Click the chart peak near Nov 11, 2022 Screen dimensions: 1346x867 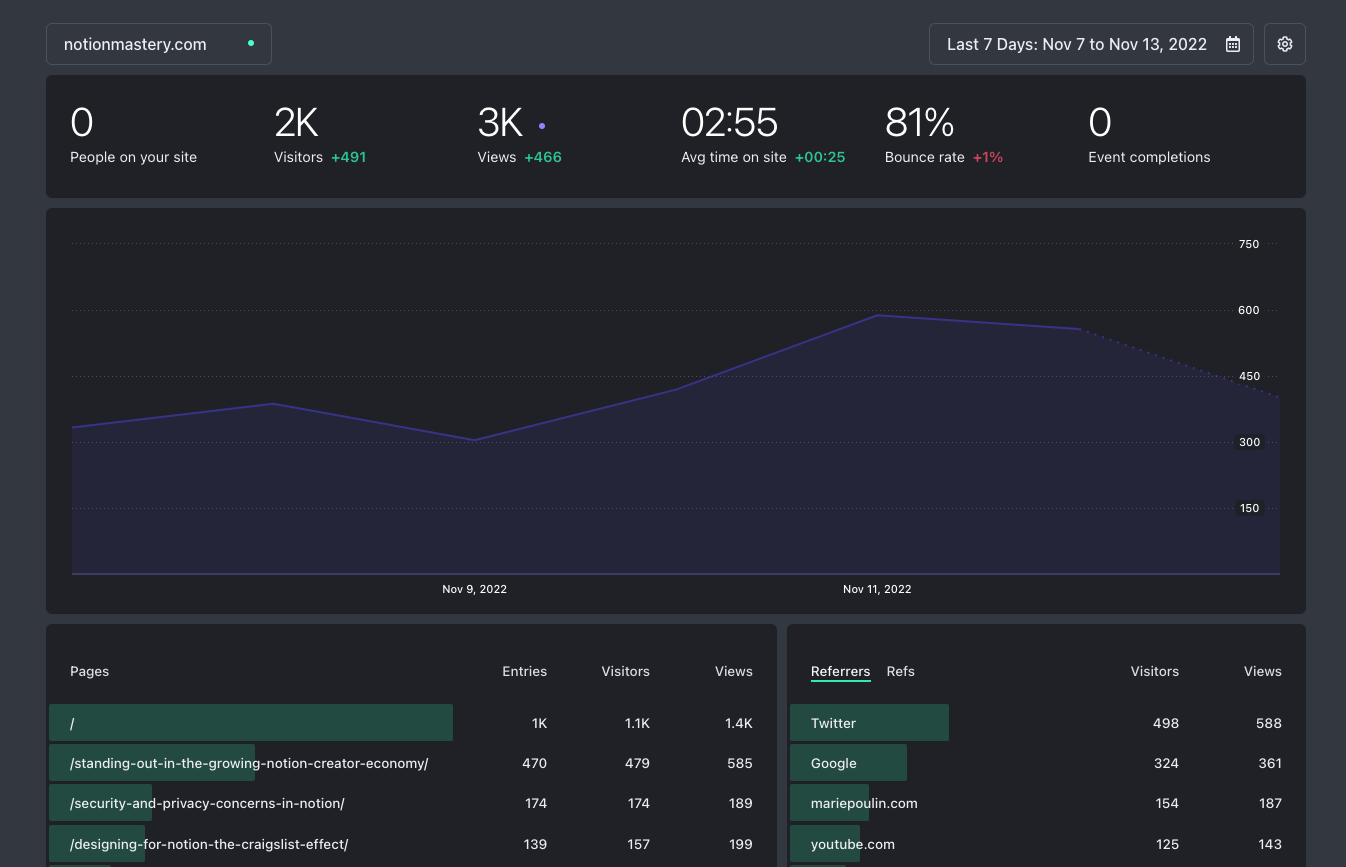pyautogui.click(x=877, y=315)
